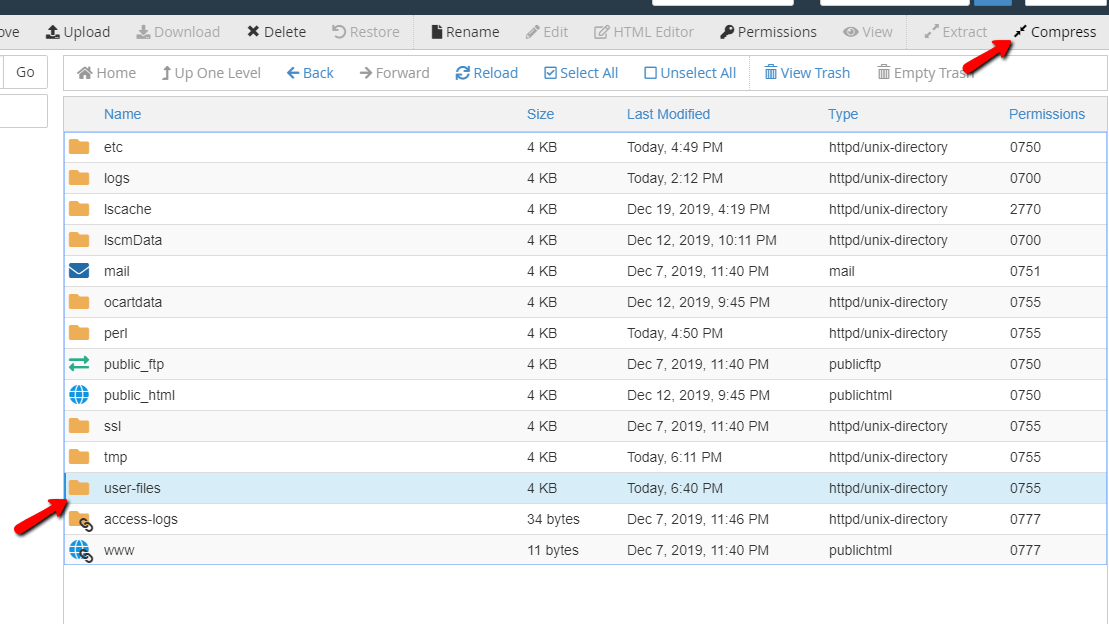Select the ssl folder icon
Viewport: 1109px width, 624px height.
(x=79, y=426)
